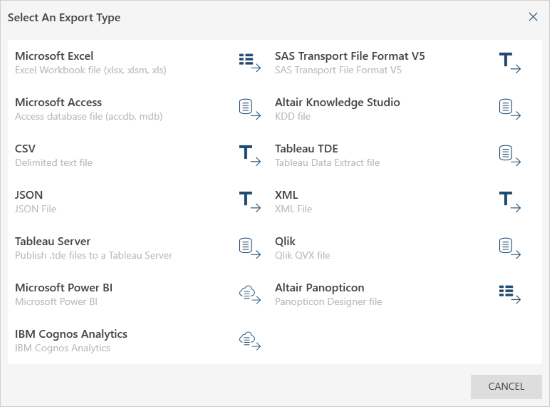Choose Microsoft Excel as export type
The image size is (550, 407).
point(138,63)
